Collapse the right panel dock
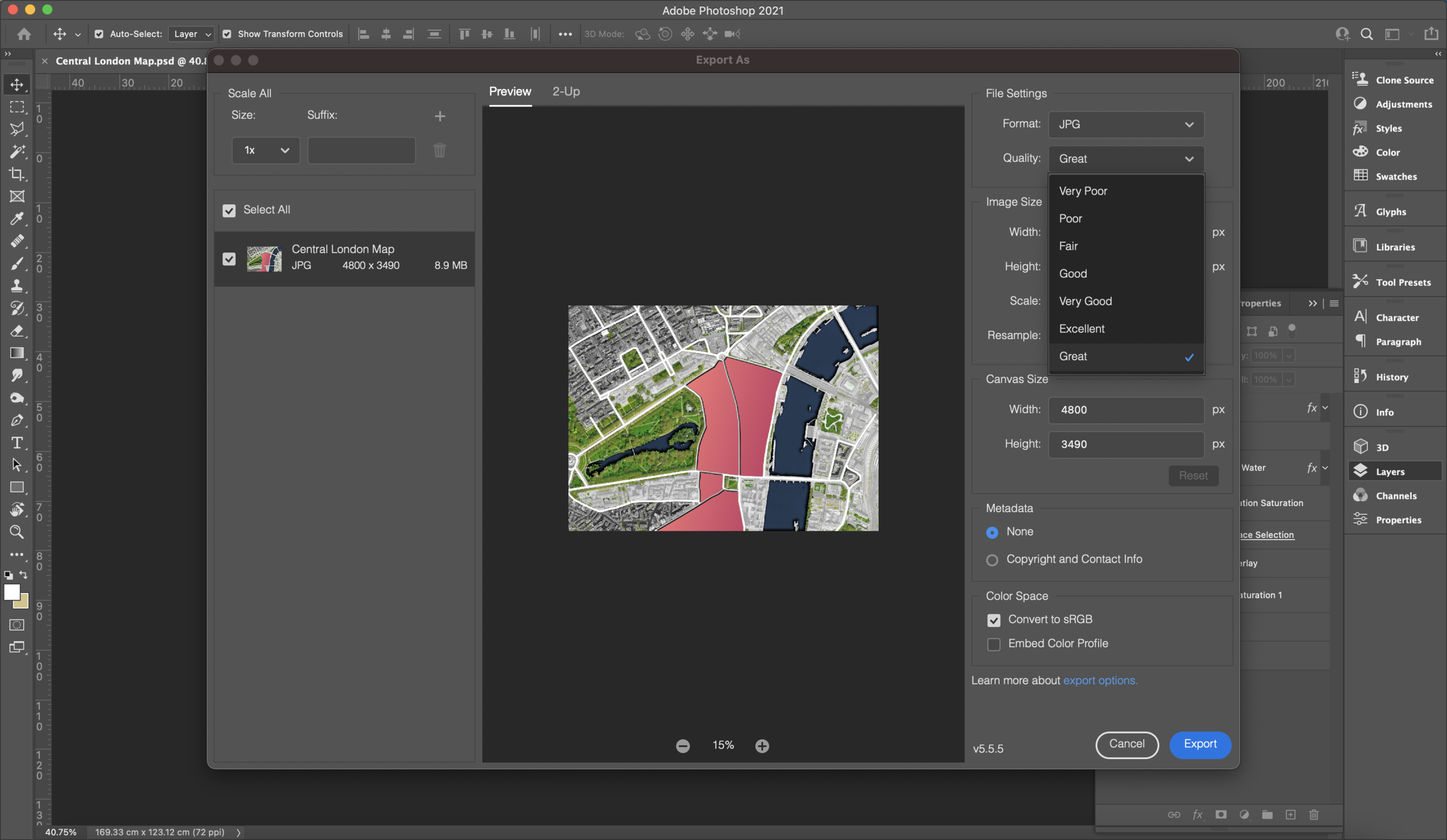Image resolution: width=1447 pixels, height=840 pixels. tap(1438, 54)
